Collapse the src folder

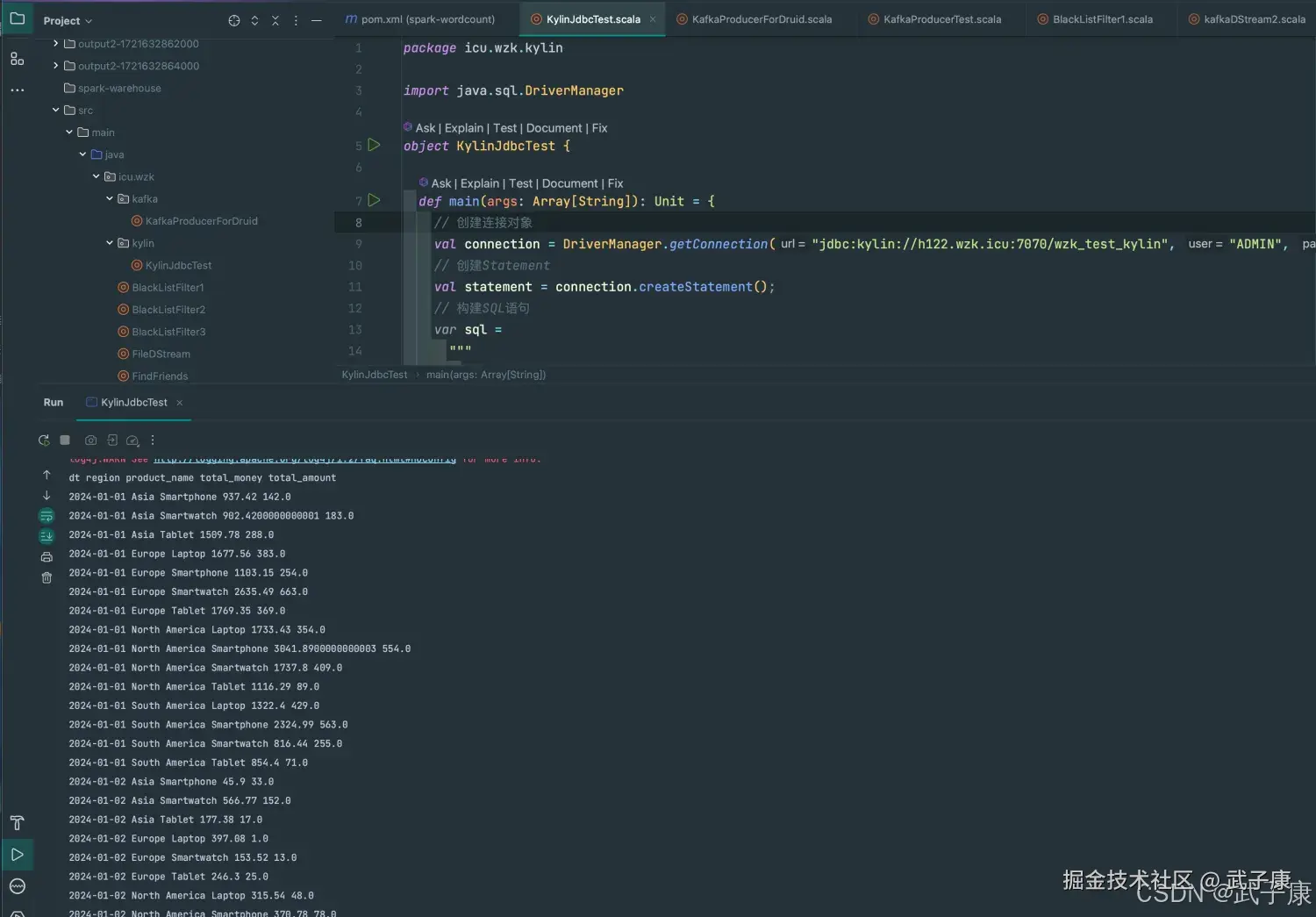pos(56,110)
